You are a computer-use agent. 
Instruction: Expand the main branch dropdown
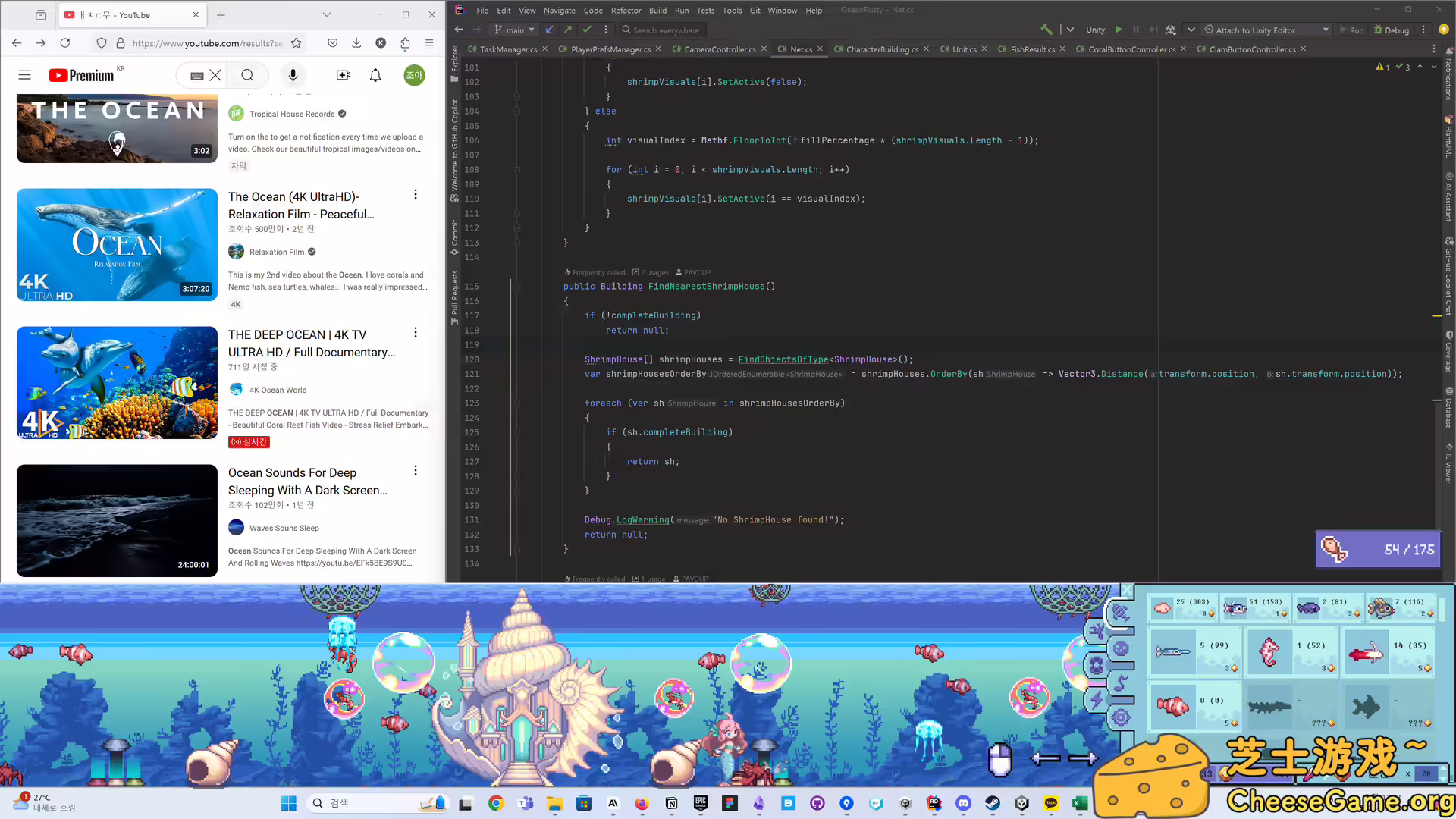point(515,30)
